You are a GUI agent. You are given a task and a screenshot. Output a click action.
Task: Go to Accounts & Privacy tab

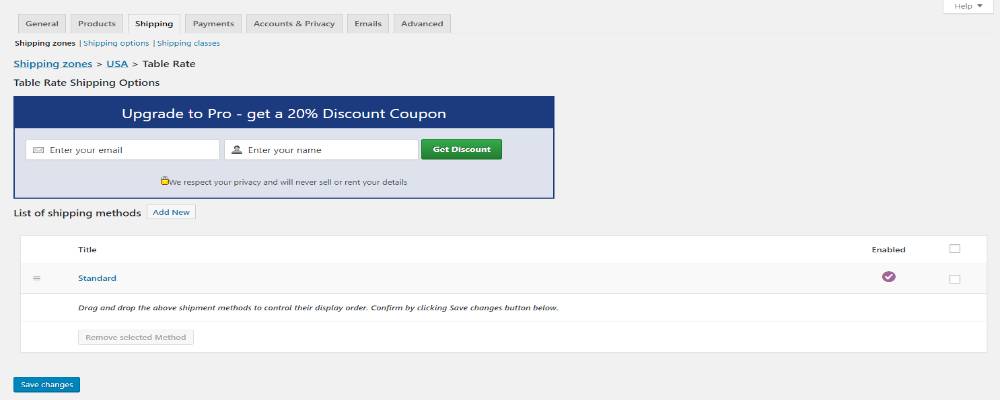[294, 23]
